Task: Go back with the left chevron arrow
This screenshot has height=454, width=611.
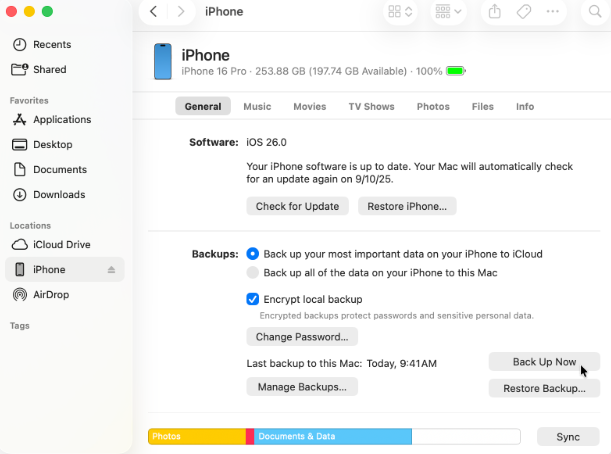Action: point(154,12)
